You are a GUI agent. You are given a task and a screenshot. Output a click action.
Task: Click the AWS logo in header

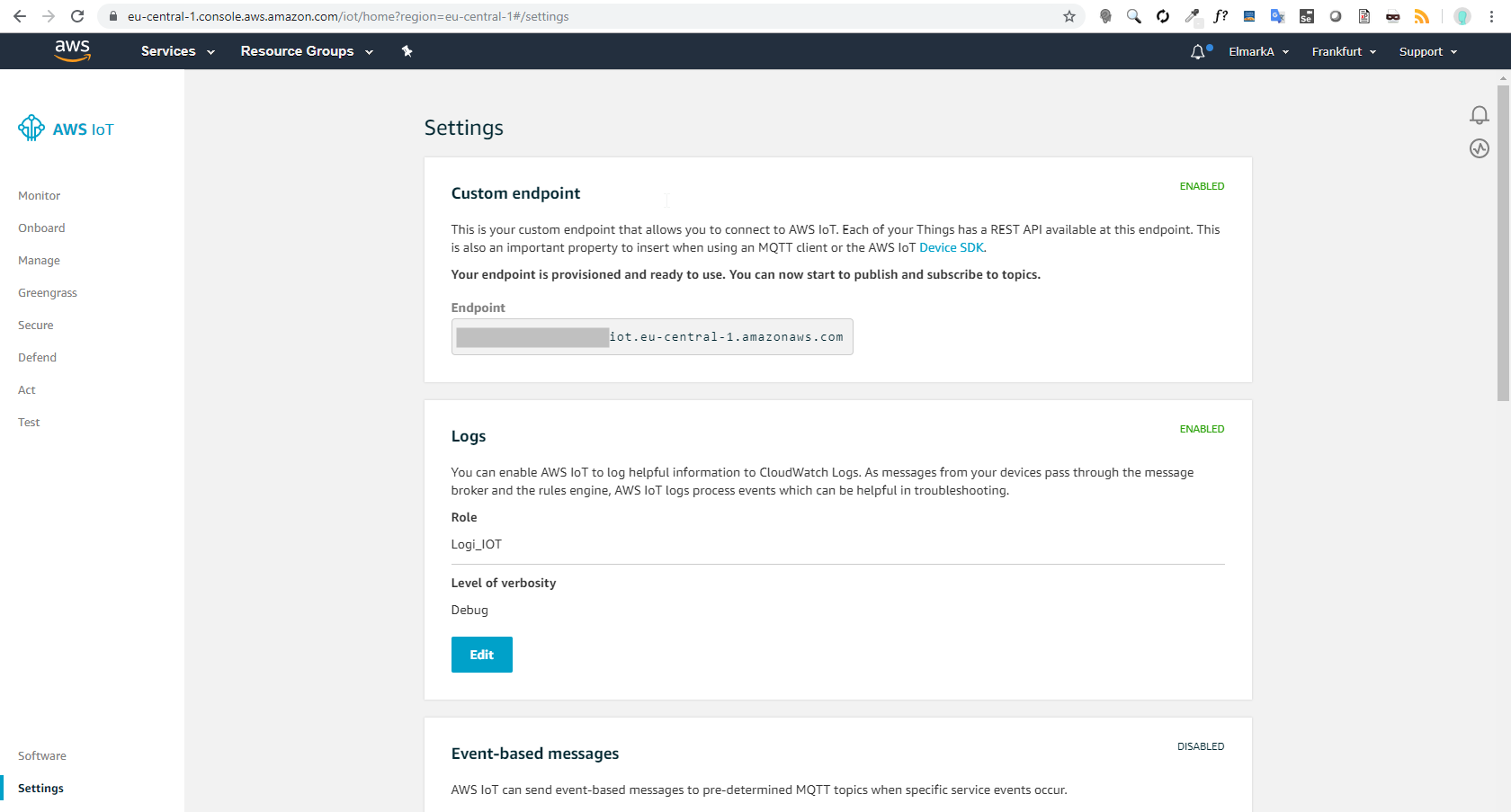click(72, 51)
